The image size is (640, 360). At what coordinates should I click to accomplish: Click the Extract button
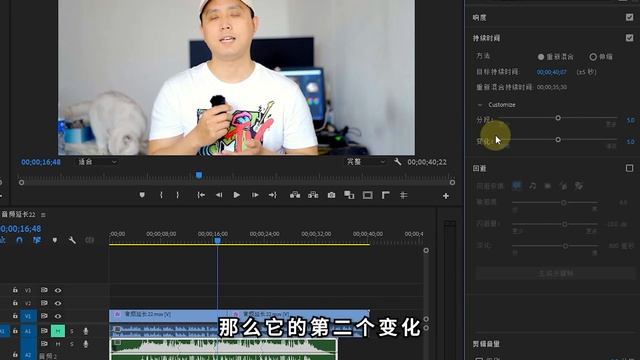pyautogui.click(x=313, y=195)
